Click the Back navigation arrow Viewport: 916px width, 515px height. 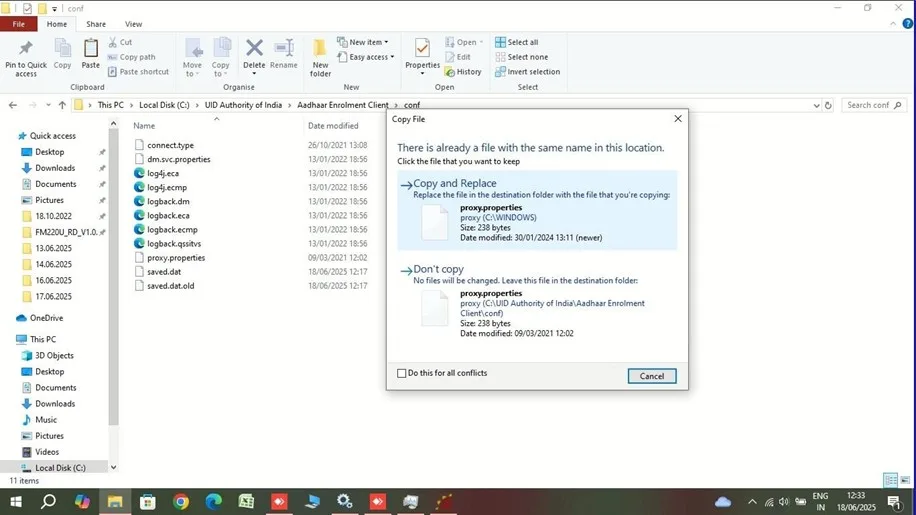(x=13, y=105)
